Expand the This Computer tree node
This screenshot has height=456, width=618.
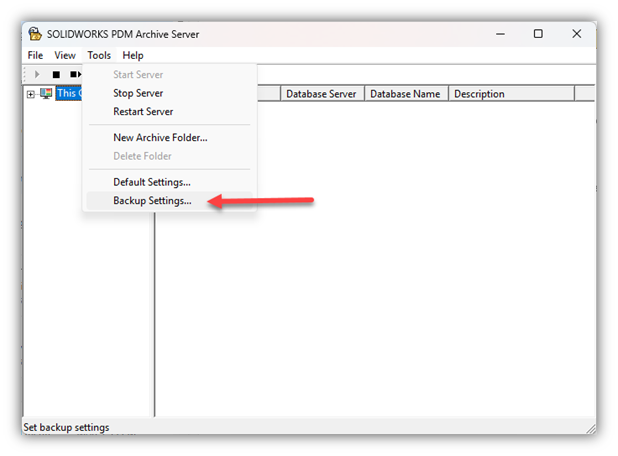30,94
